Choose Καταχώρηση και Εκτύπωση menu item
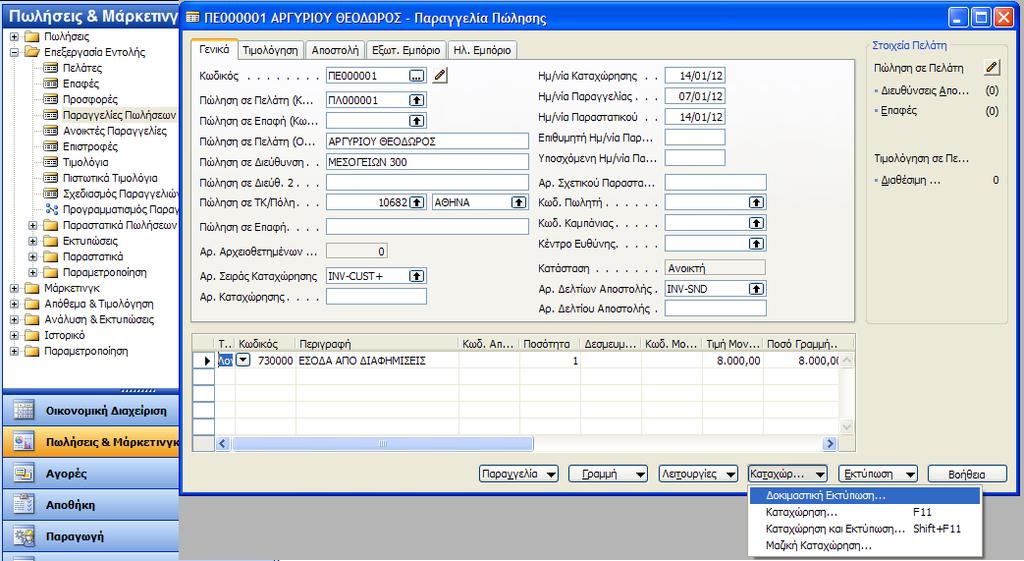Image resolution: width=1024 pixels, height=561 pixels. (x=865, y=529)
